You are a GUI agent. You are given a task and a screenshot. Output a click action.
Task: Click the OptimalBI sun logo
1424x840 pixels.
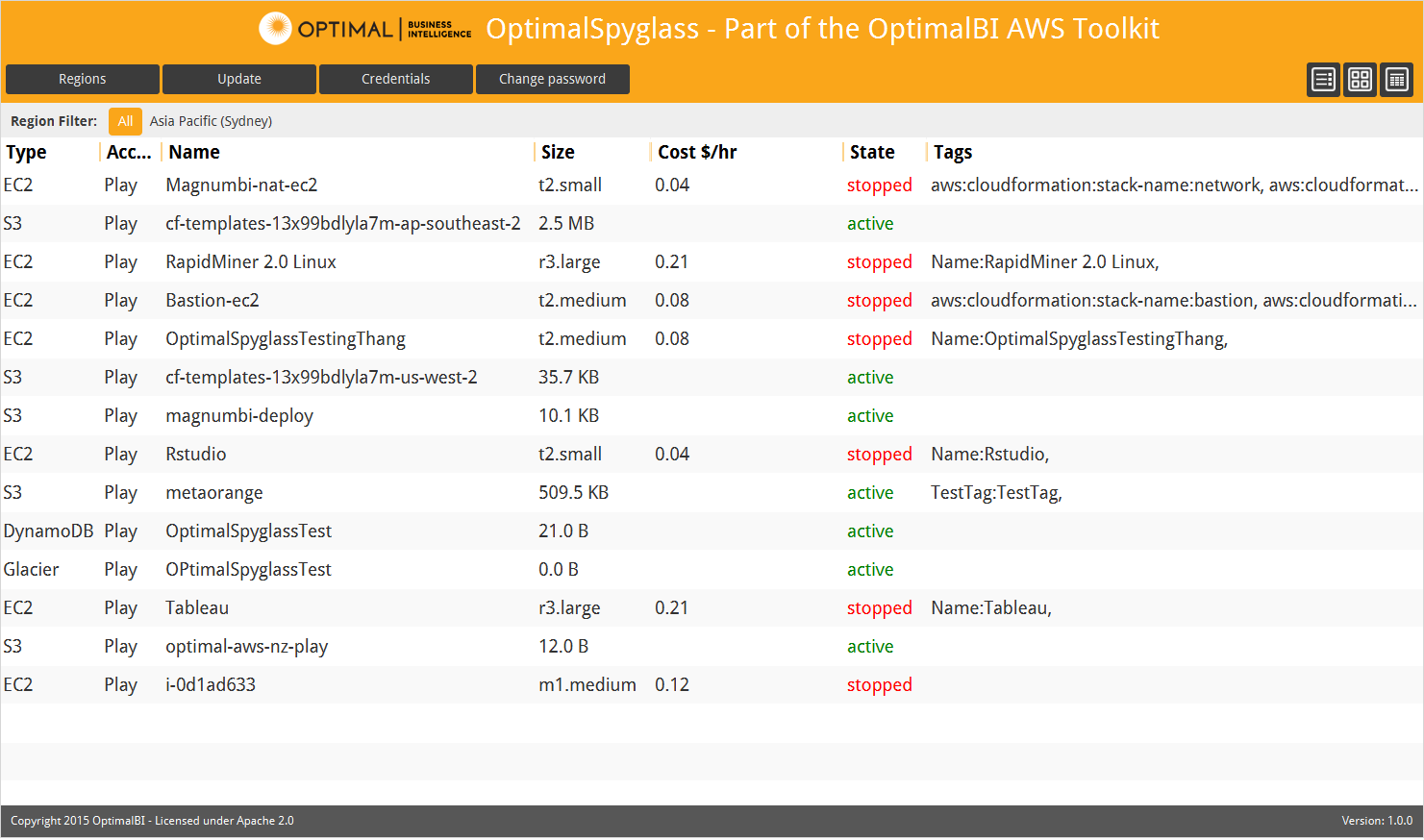275,29
